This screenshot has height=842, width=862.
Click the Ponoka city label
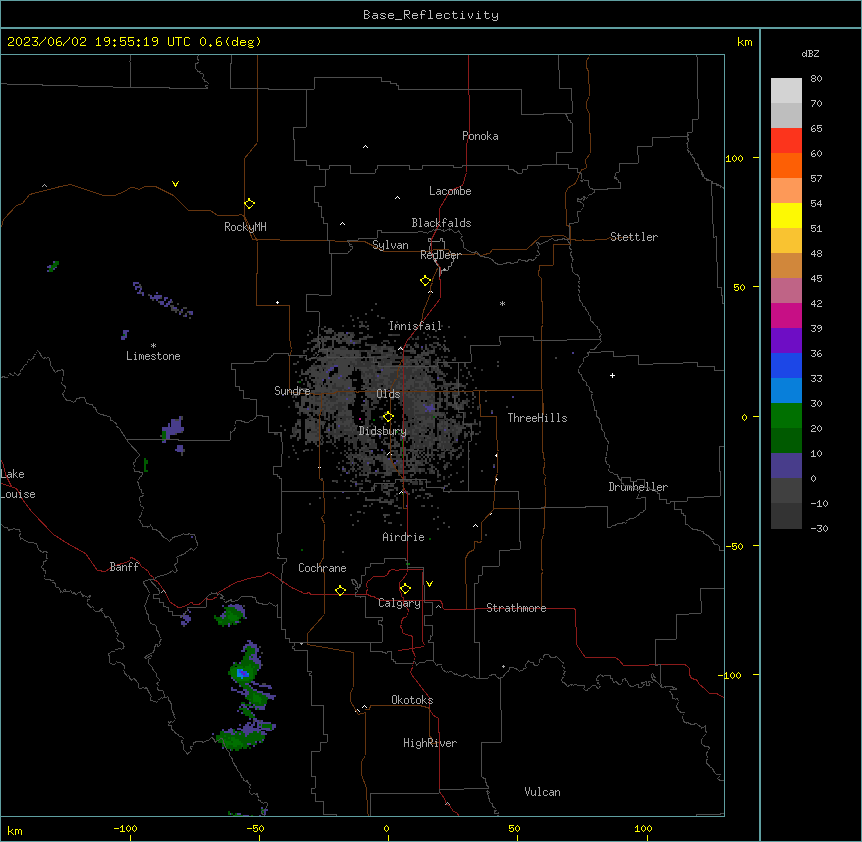480,136
